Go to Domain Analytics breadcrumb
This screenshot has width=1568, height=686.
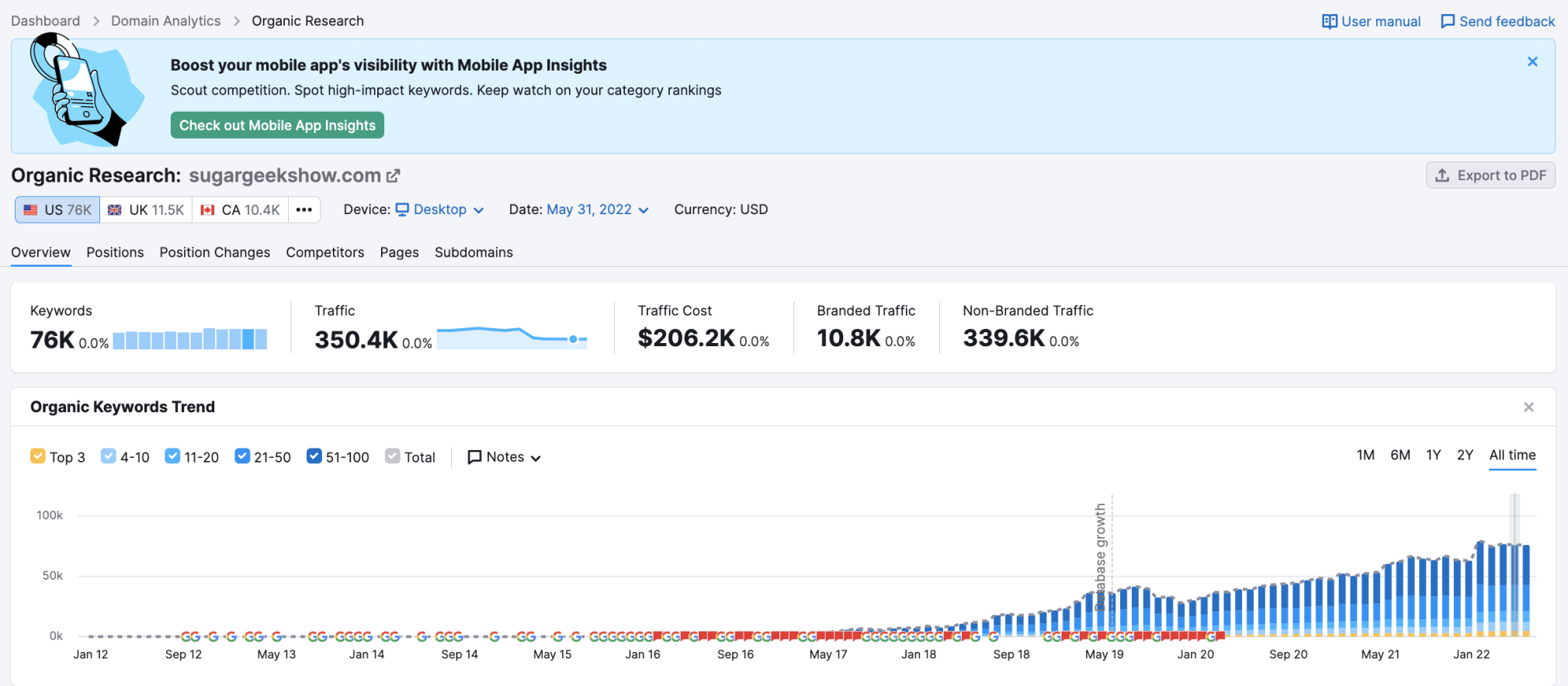coord(165,21)
